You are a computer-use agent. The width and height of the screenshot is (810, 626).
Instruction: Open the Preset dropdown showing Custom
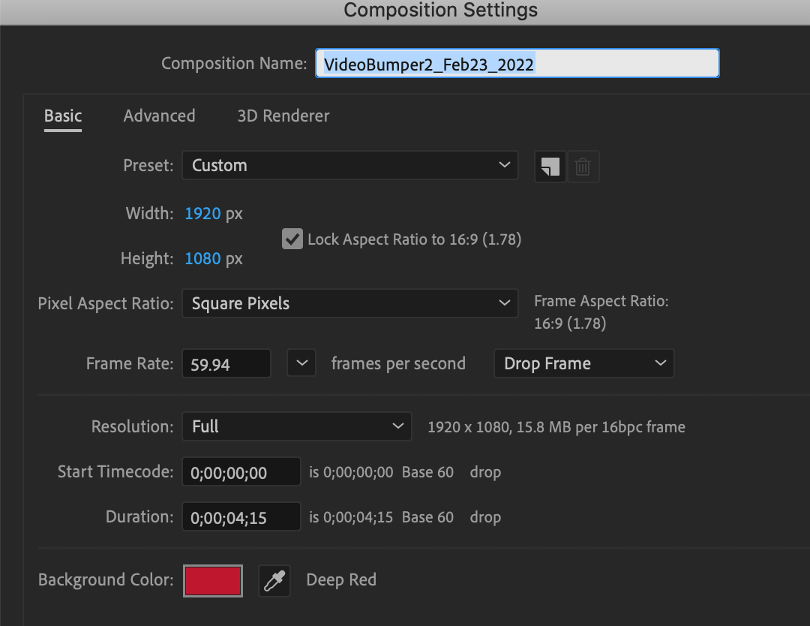pos(350,166)
